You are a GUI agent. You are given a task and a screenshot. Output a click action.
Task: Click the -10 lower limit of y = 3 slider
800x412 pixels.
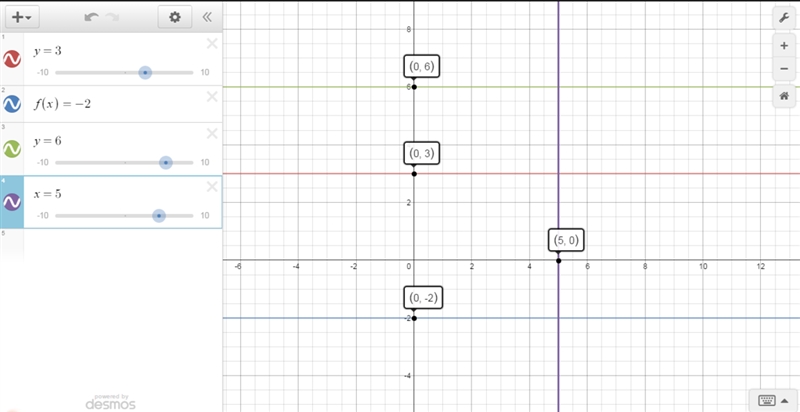coord(43,72)
